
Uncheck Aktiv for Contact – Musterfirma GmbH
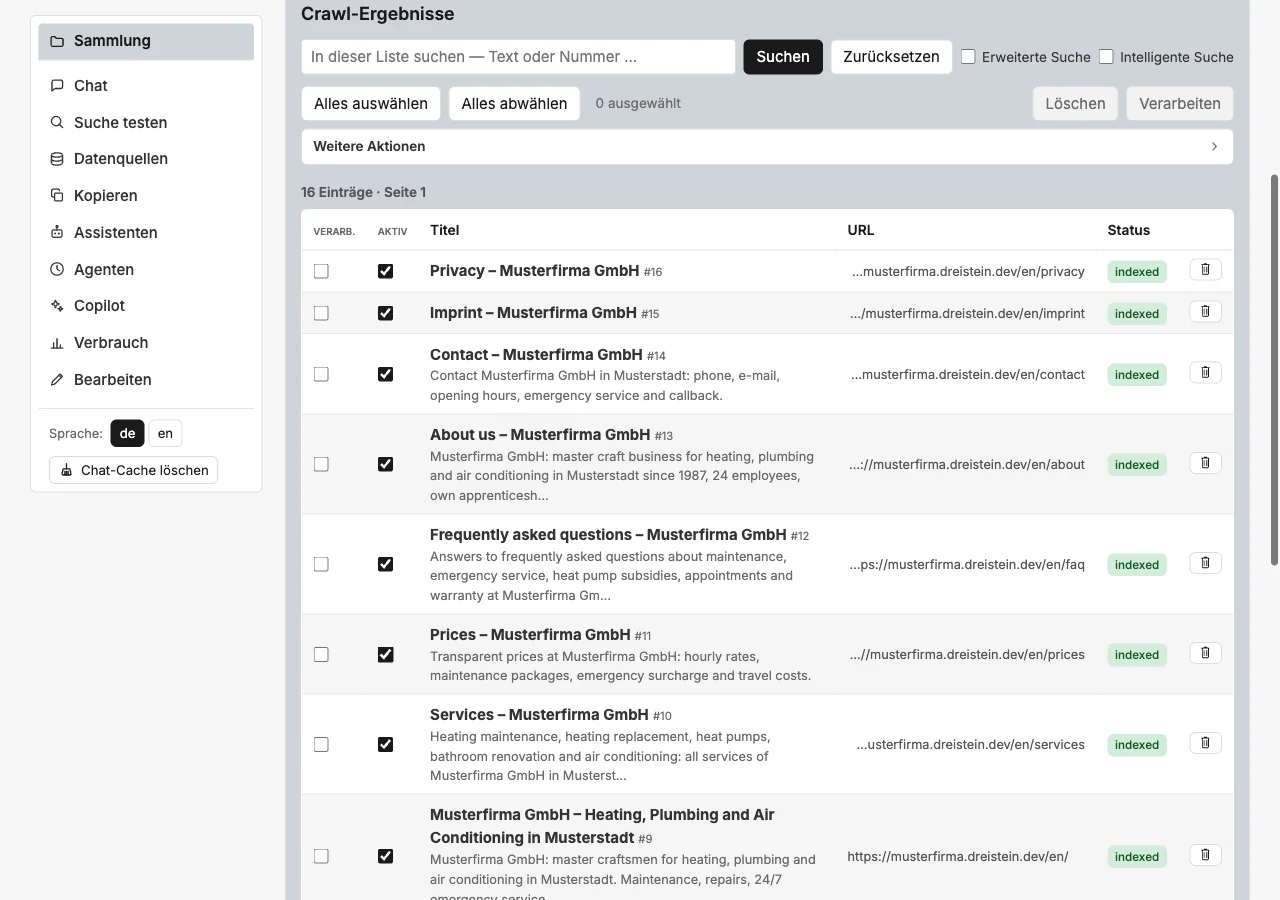(385, 374)
